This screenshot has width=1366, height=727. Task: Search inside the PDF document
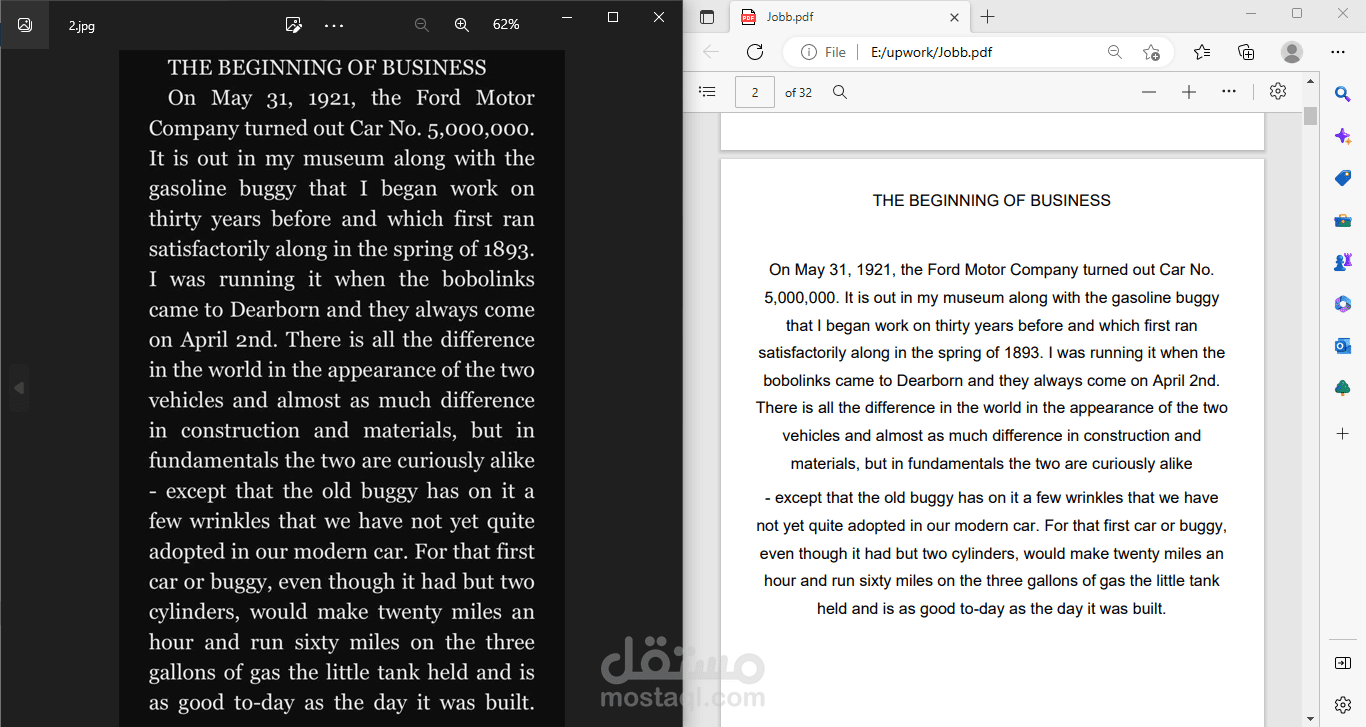[x=840, y=92]
